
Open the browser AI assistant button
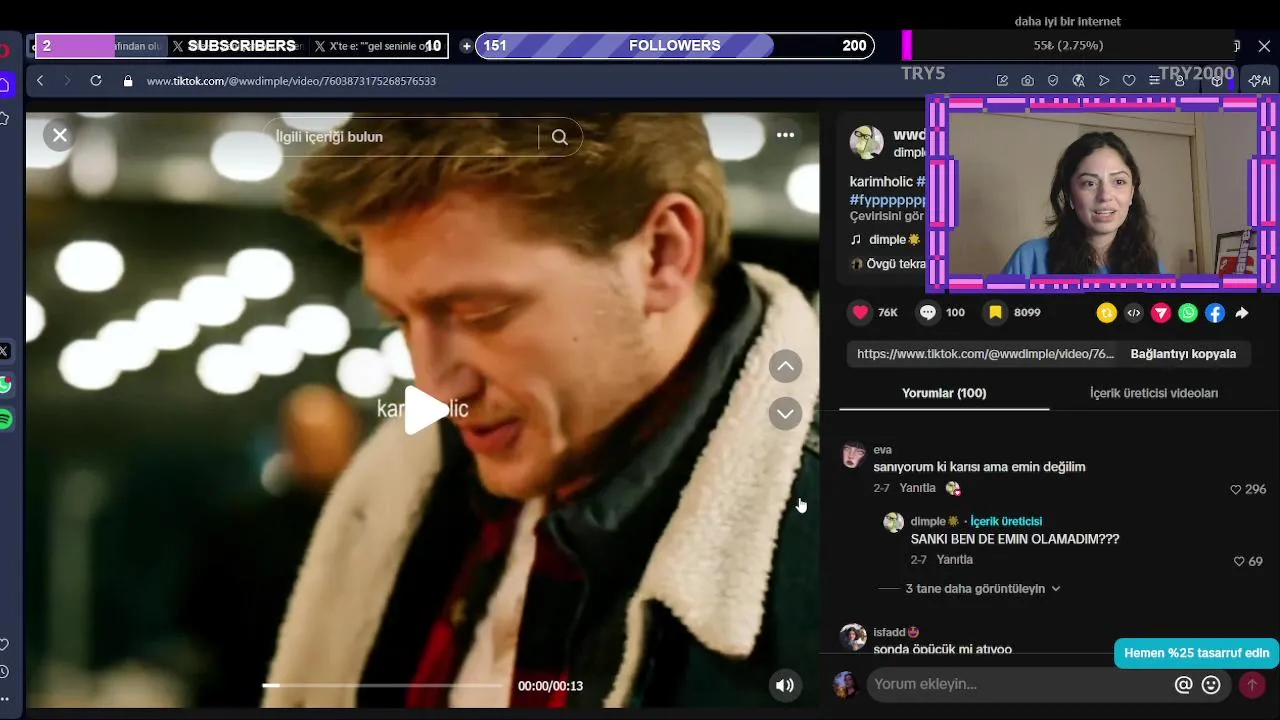(1259, 81)
